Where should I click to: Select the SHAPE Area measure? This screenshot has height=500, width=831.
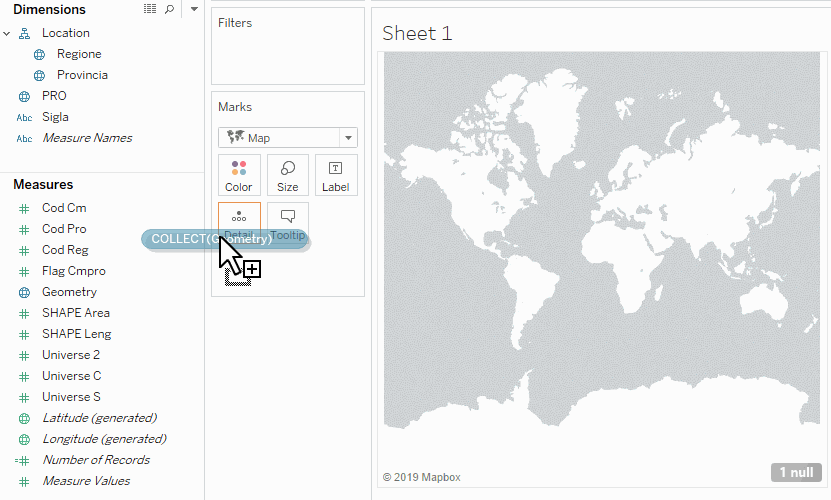(x=76, y=313)
